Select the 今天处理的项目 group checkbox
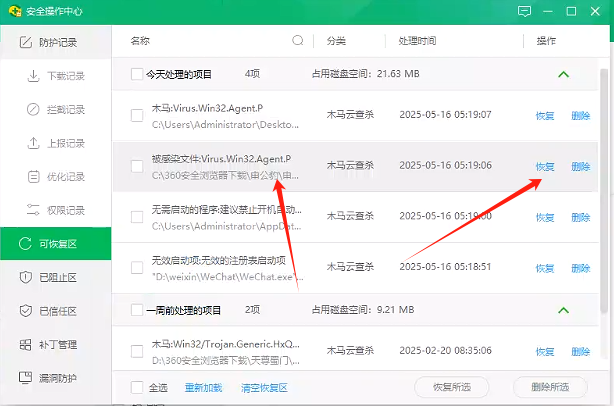Viewport: 614px width, 406px height. pyautogui.click(x=137, y=74)
